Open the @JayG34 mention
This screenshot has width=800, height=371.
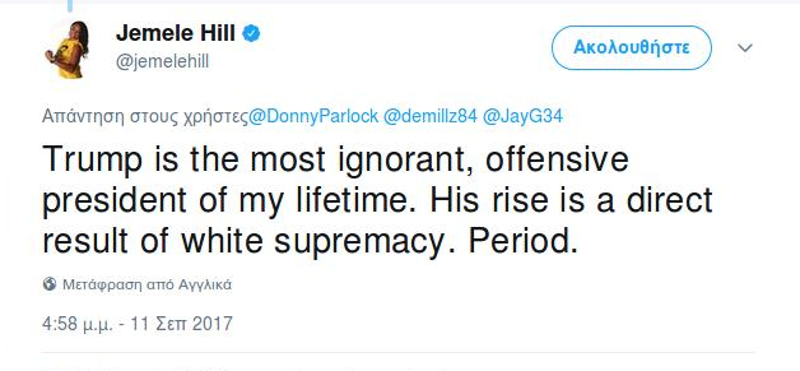click(x=522, y=116)
